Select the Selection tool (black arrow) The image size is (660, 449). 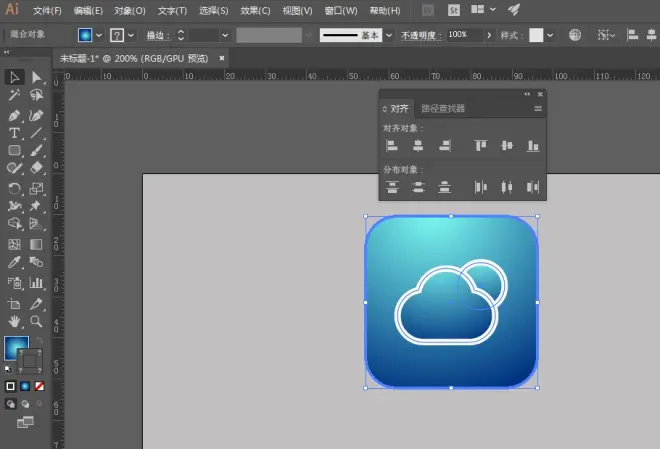(14, 77)
